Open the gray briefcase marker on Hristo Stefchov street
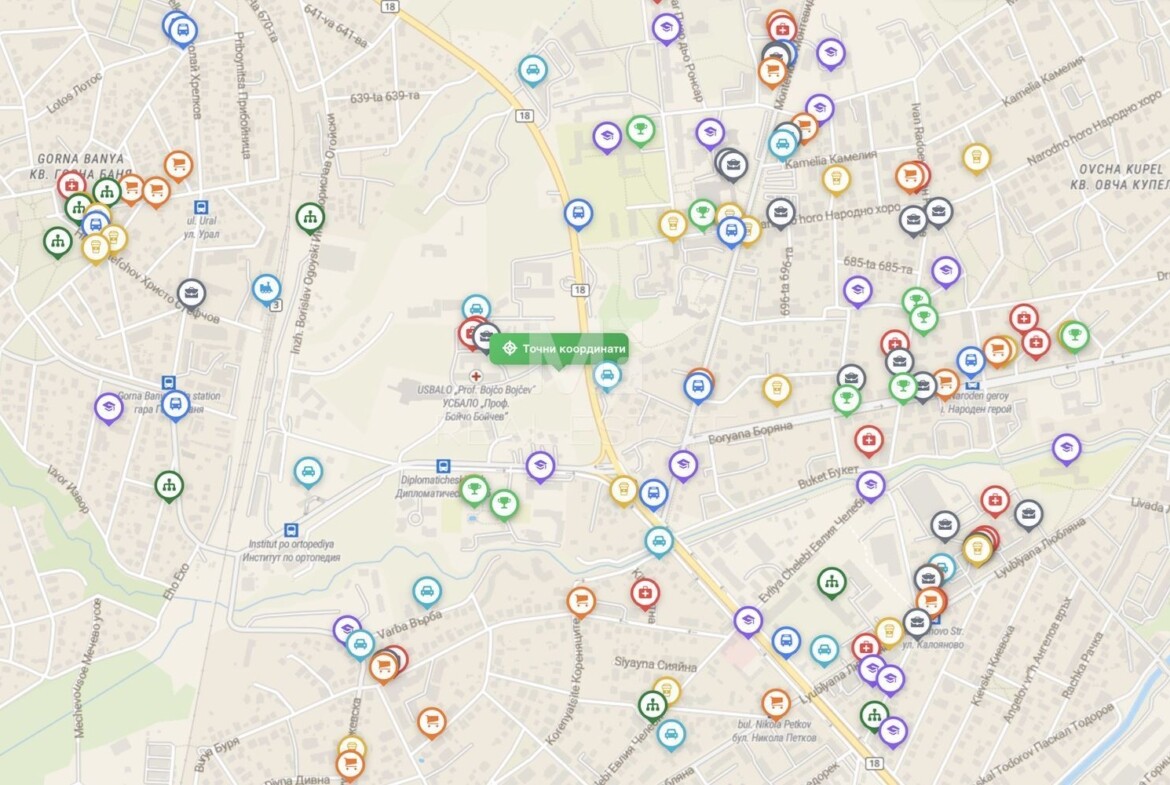This screenshot has height=785, width=1170. tap(191, 294)
